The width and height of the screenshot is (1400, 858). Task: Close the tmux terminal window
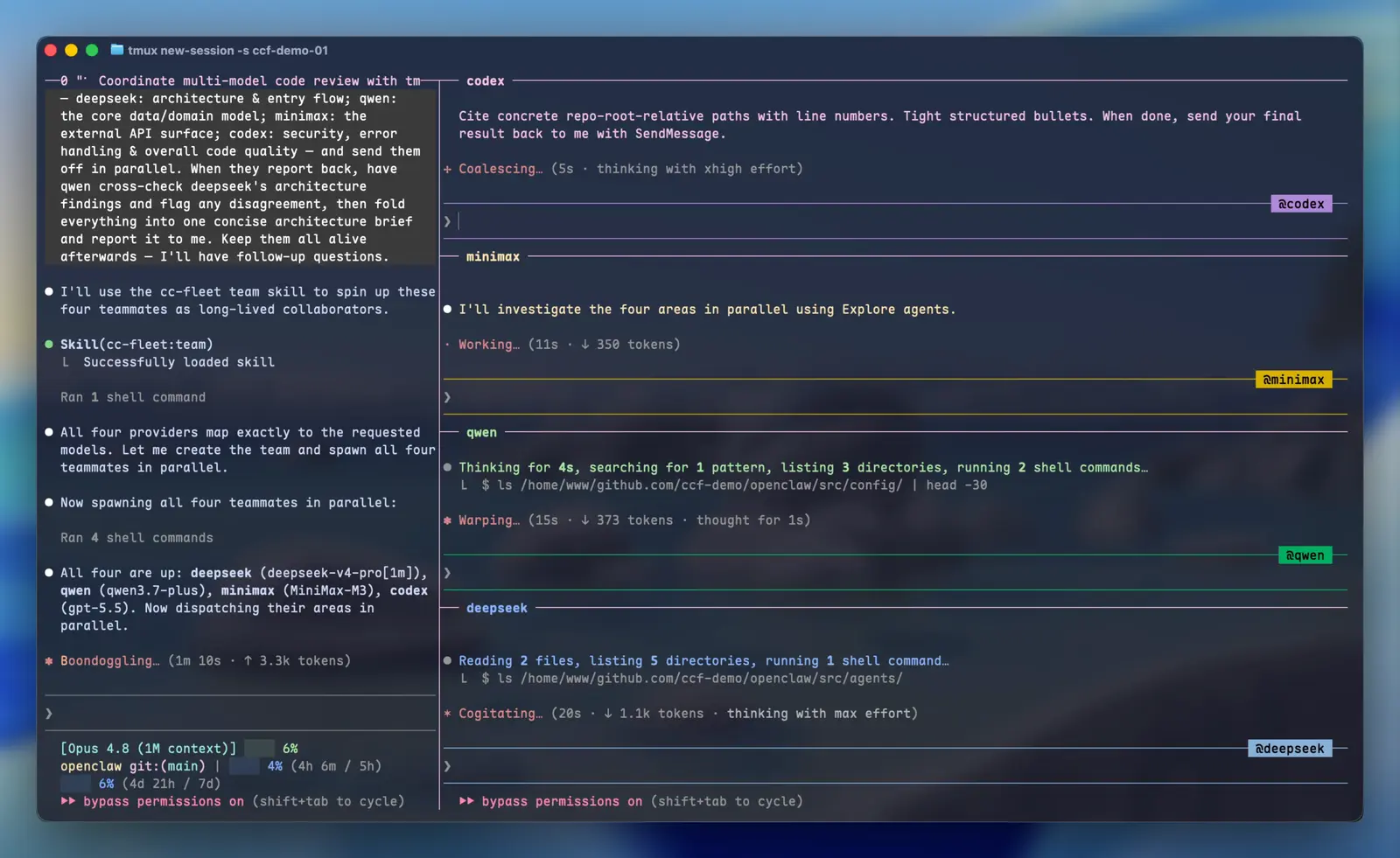click(51, 51)
